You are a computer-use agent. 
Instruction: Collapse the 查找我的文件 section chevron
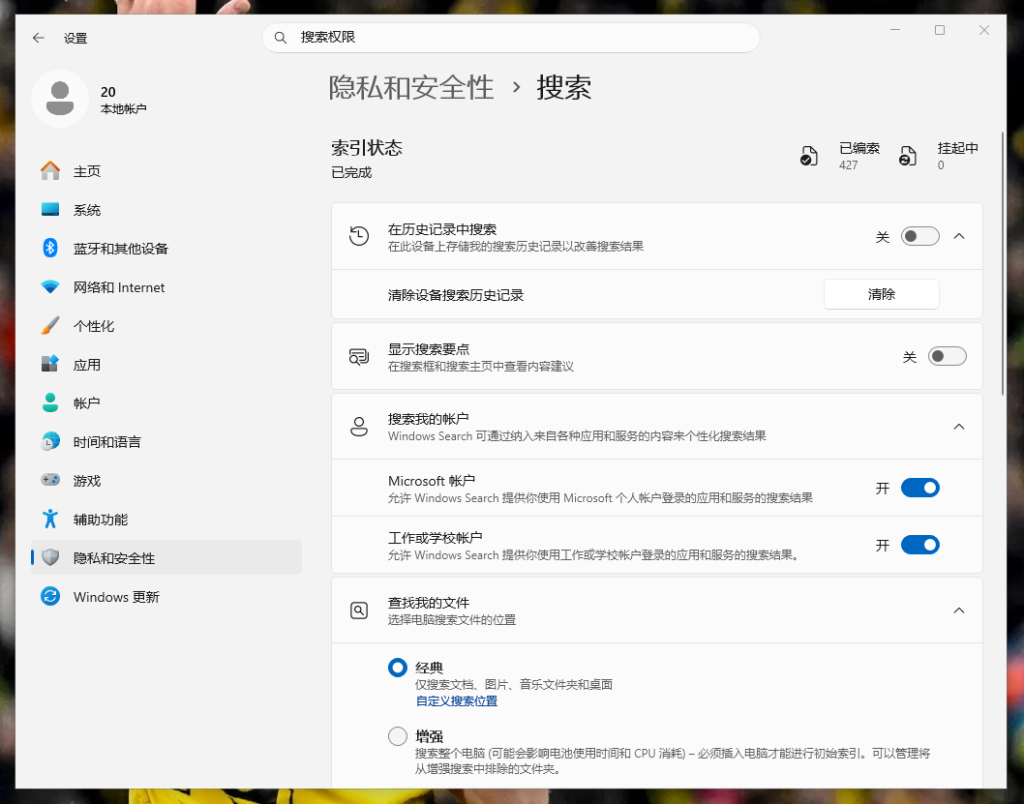(x=959, y=611)
